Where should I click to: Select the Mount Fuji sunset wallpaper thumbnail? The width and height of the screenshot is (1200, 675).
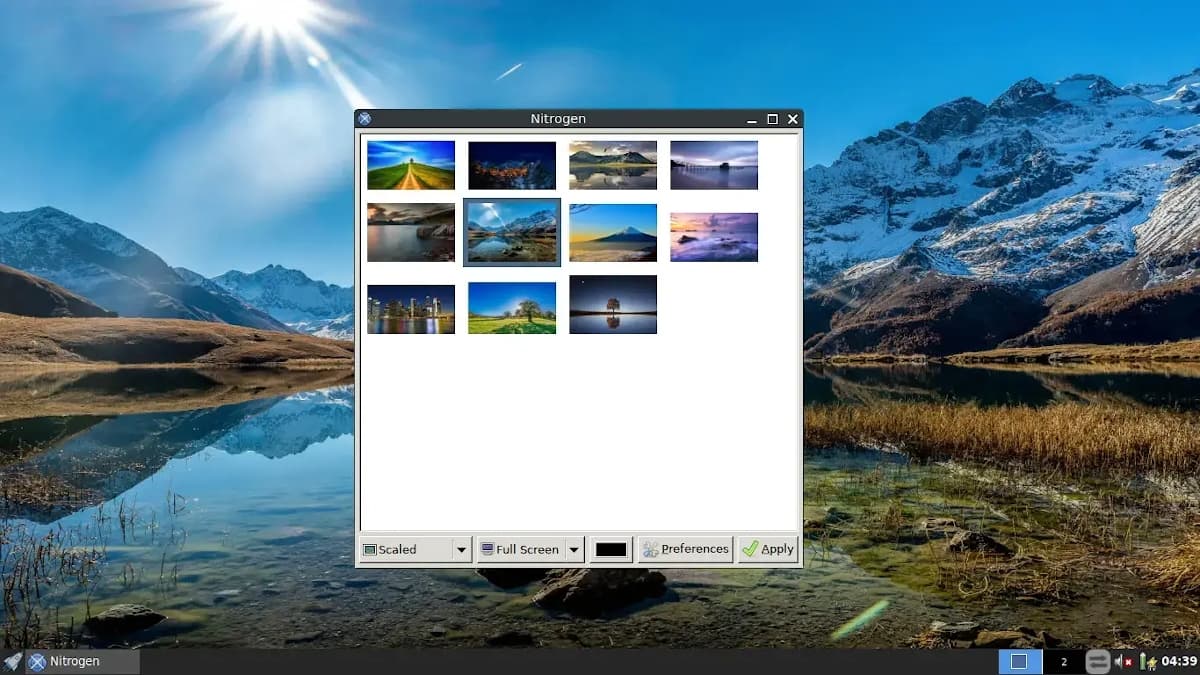tap(613, 233)
